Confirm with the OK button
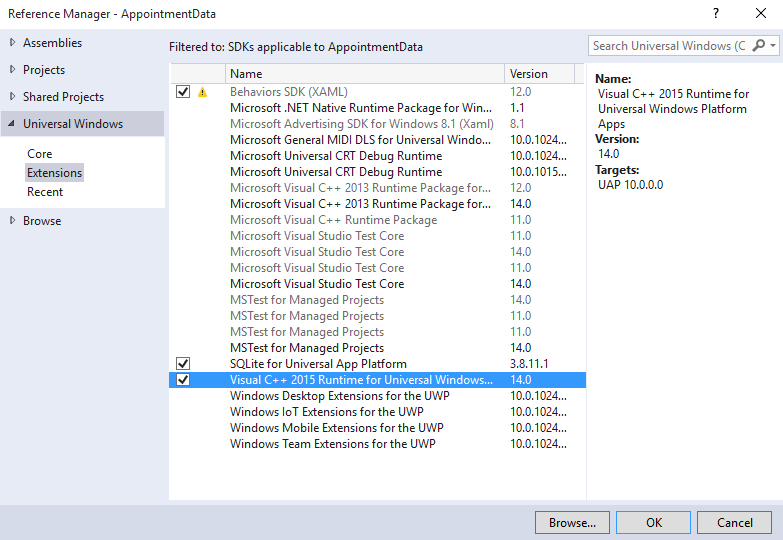 [653, 522]
